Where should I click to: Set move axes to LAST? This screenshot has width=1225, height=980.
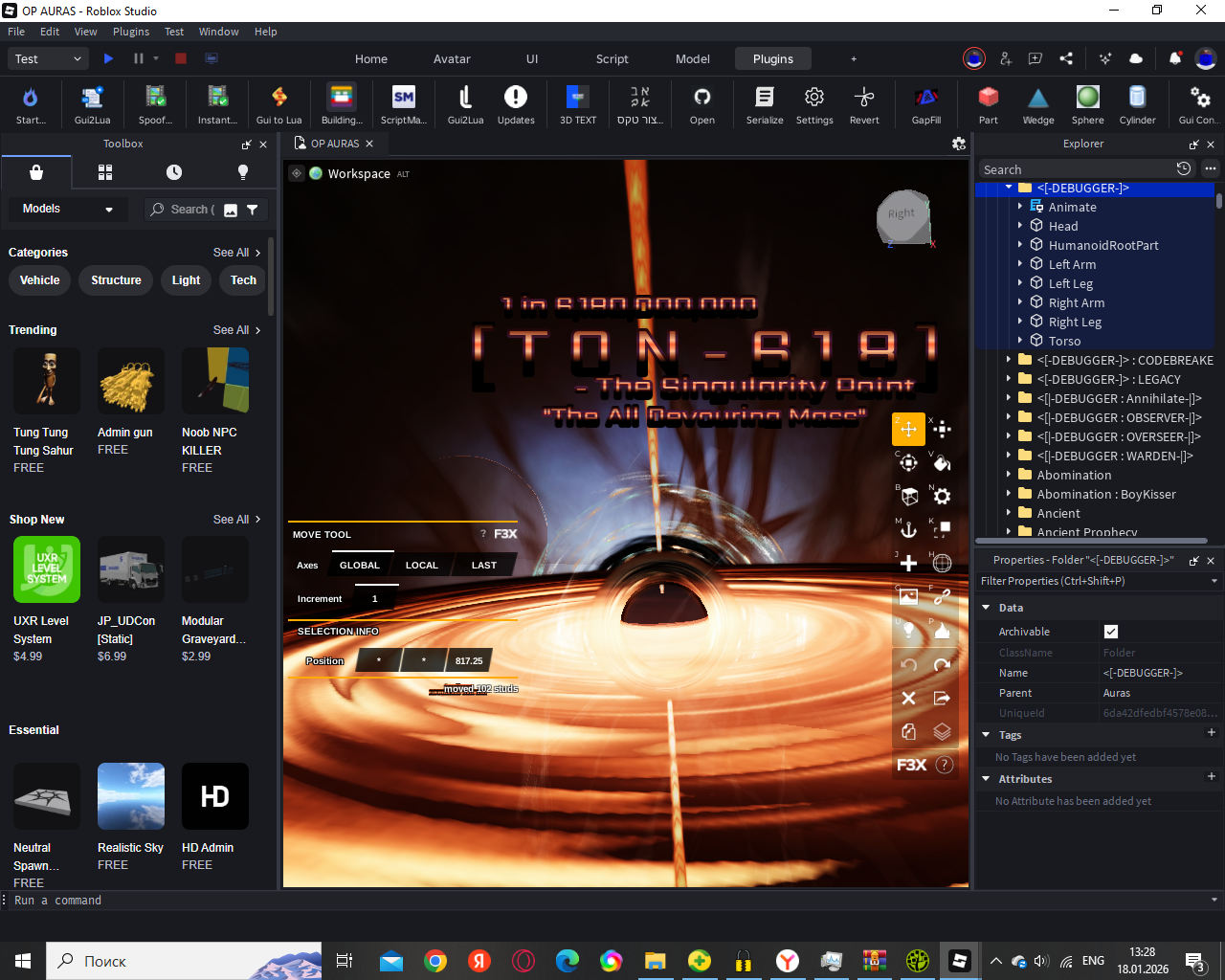(483, 566)
